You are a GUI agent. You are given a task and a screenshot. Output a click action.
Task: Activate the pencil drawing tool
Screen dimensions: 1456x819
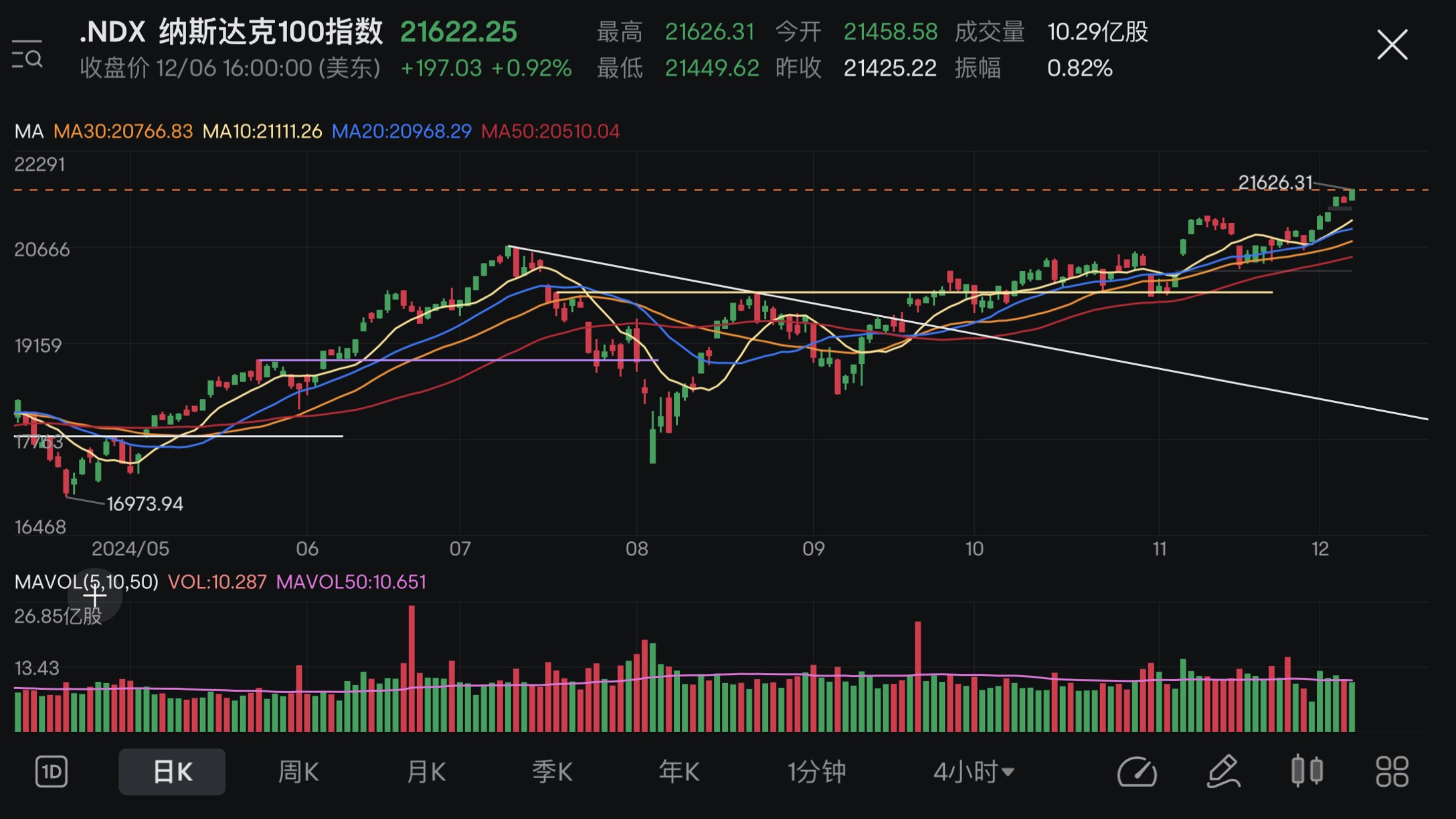click(1224, 772)
